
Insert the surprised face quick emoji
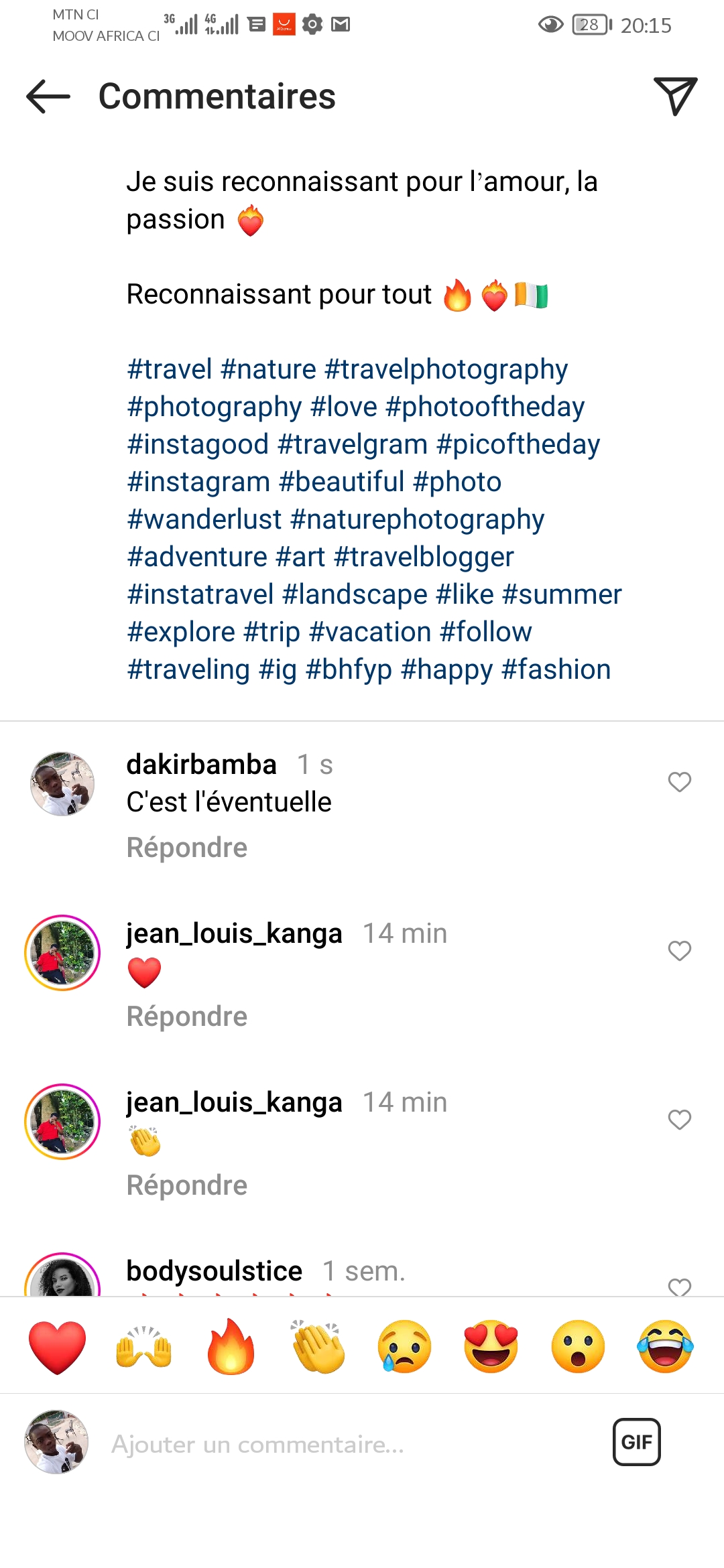[578, 1347]
